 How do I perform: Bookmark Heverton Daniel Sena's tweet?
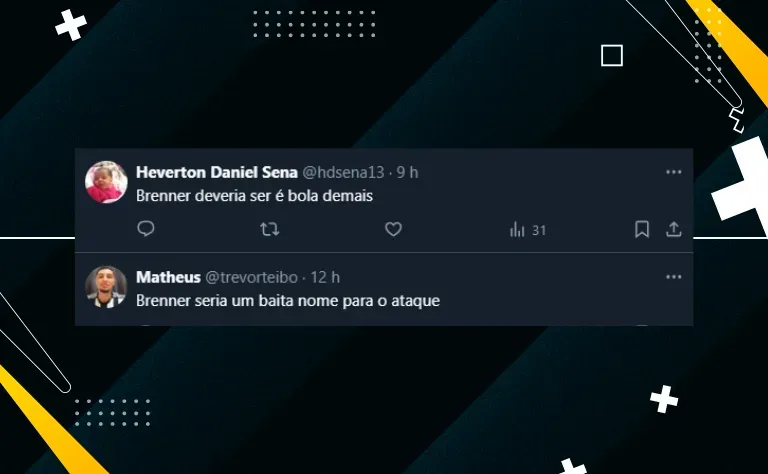pos(642,229)
